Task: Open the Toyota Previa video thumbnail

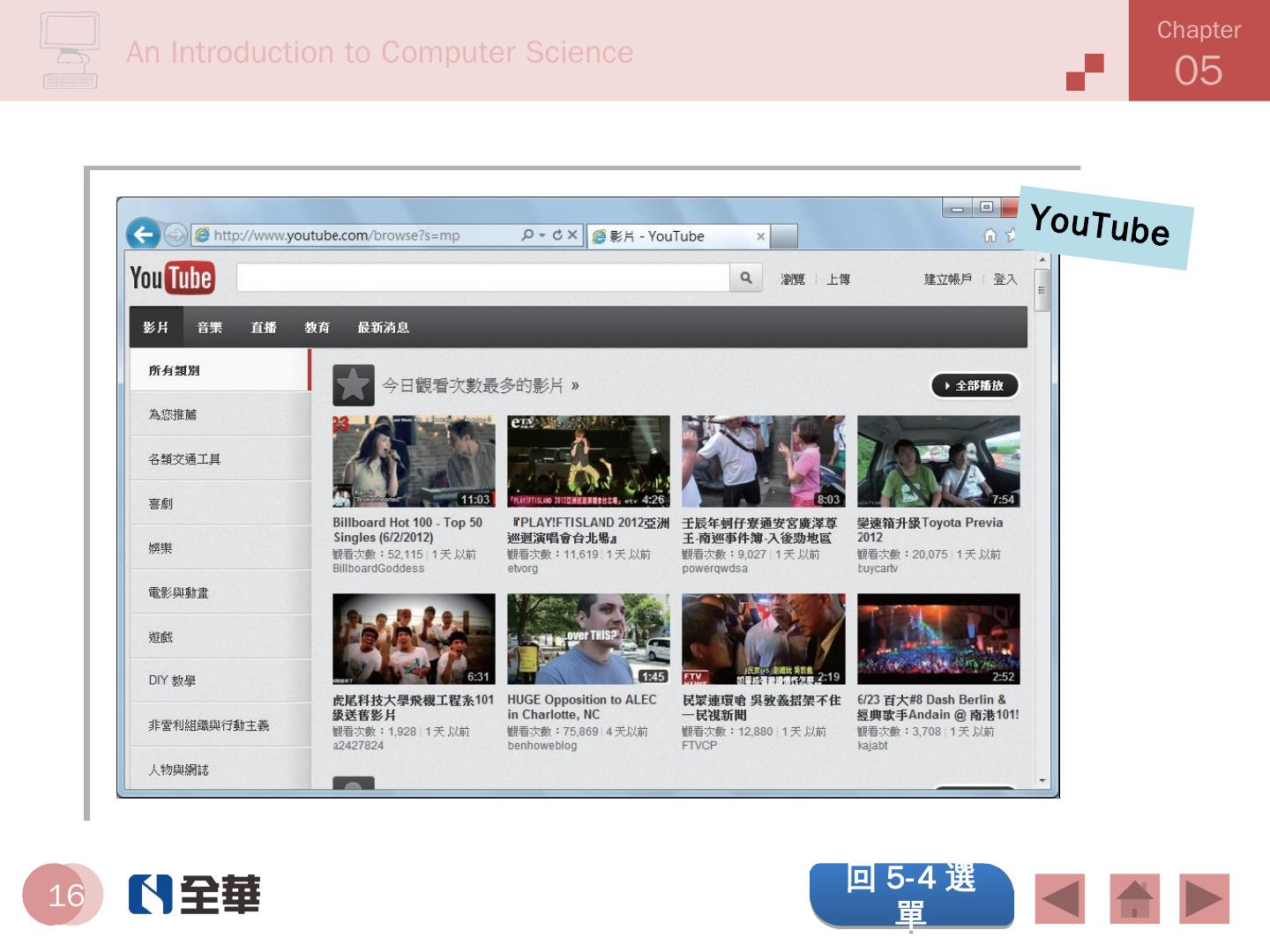Action: click(x=938, y=461)
